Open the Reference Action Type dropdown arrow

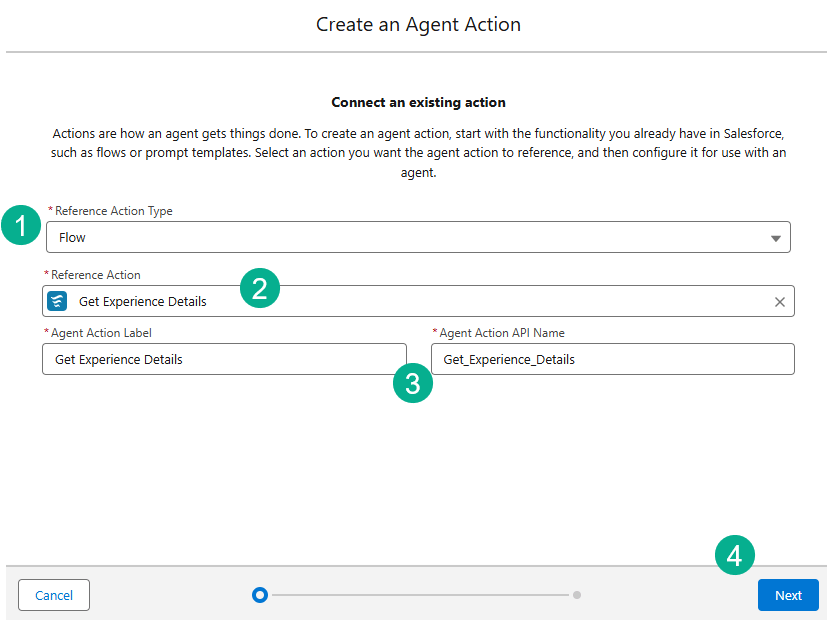click(x=775, y=238)
